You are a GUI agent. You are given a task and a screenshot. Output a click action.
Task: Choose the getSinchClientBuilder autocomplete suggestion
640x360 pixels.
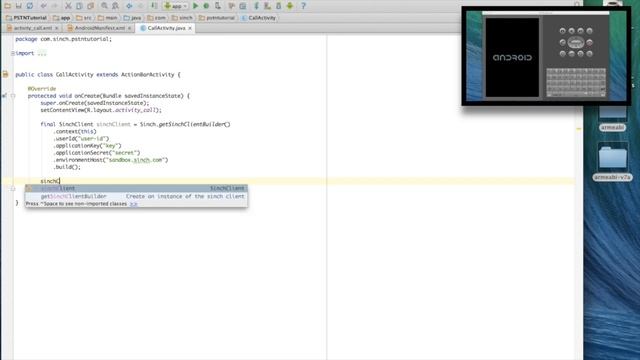click(x=136, y=196)
